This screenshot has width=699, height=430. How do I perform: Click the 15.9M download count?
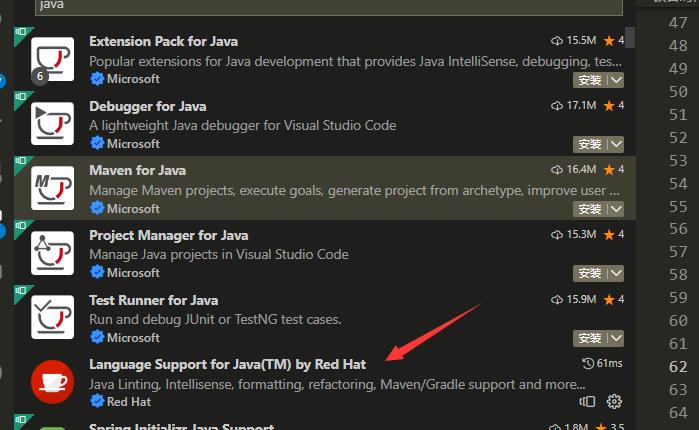pyautogui.click(x=581, y=299)
